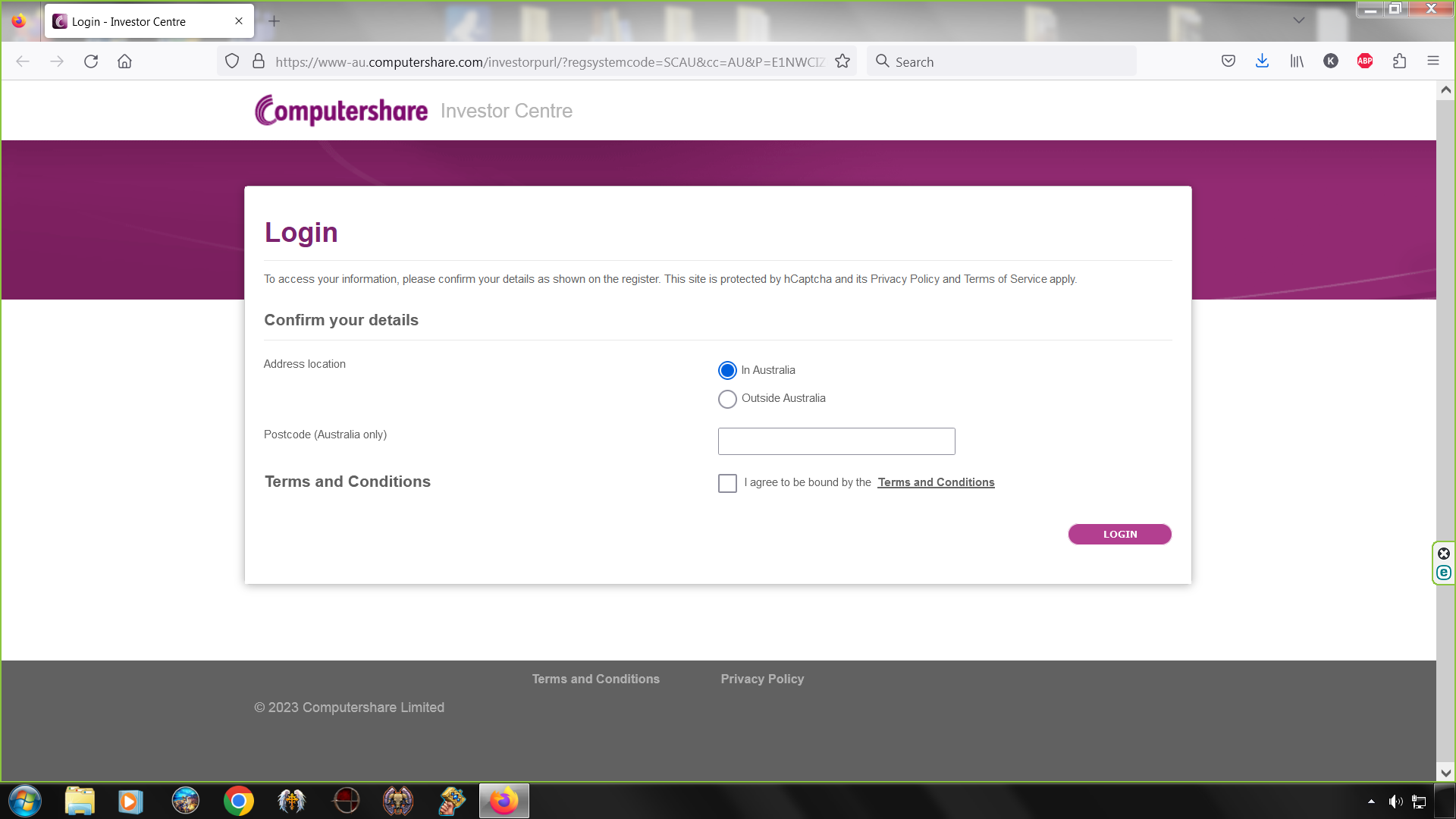Go to Firefox home page icon
This screenshot has width=1456, height=819.
point(124,61)
